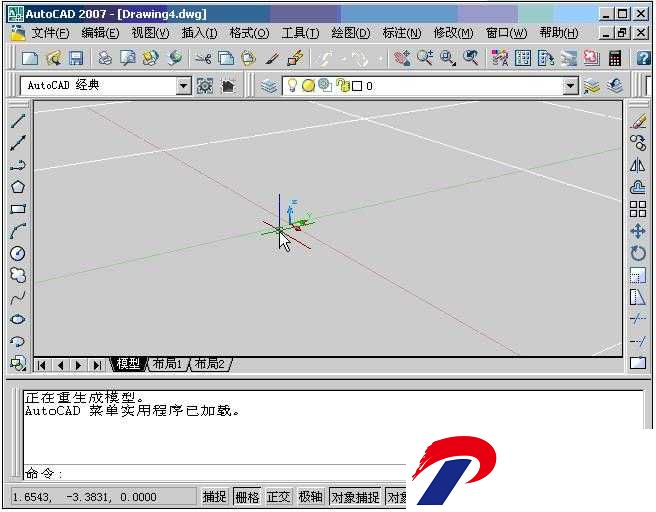Open the 视图(V) menu
This screenshot has width=656, height=512.
tap(150, 33)
